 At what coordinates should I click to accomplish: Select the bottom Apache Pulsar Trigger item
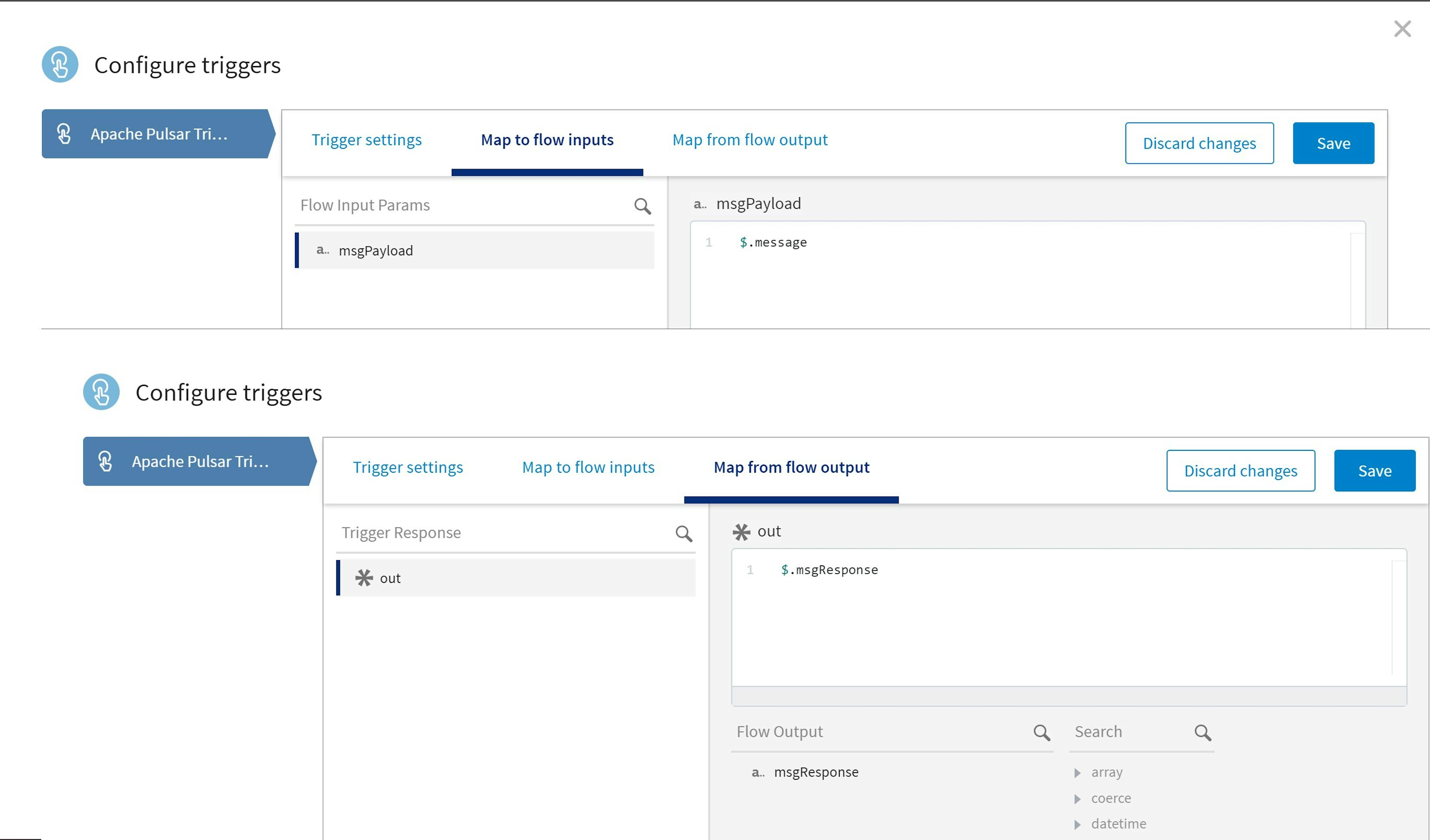tap(200, 461)
